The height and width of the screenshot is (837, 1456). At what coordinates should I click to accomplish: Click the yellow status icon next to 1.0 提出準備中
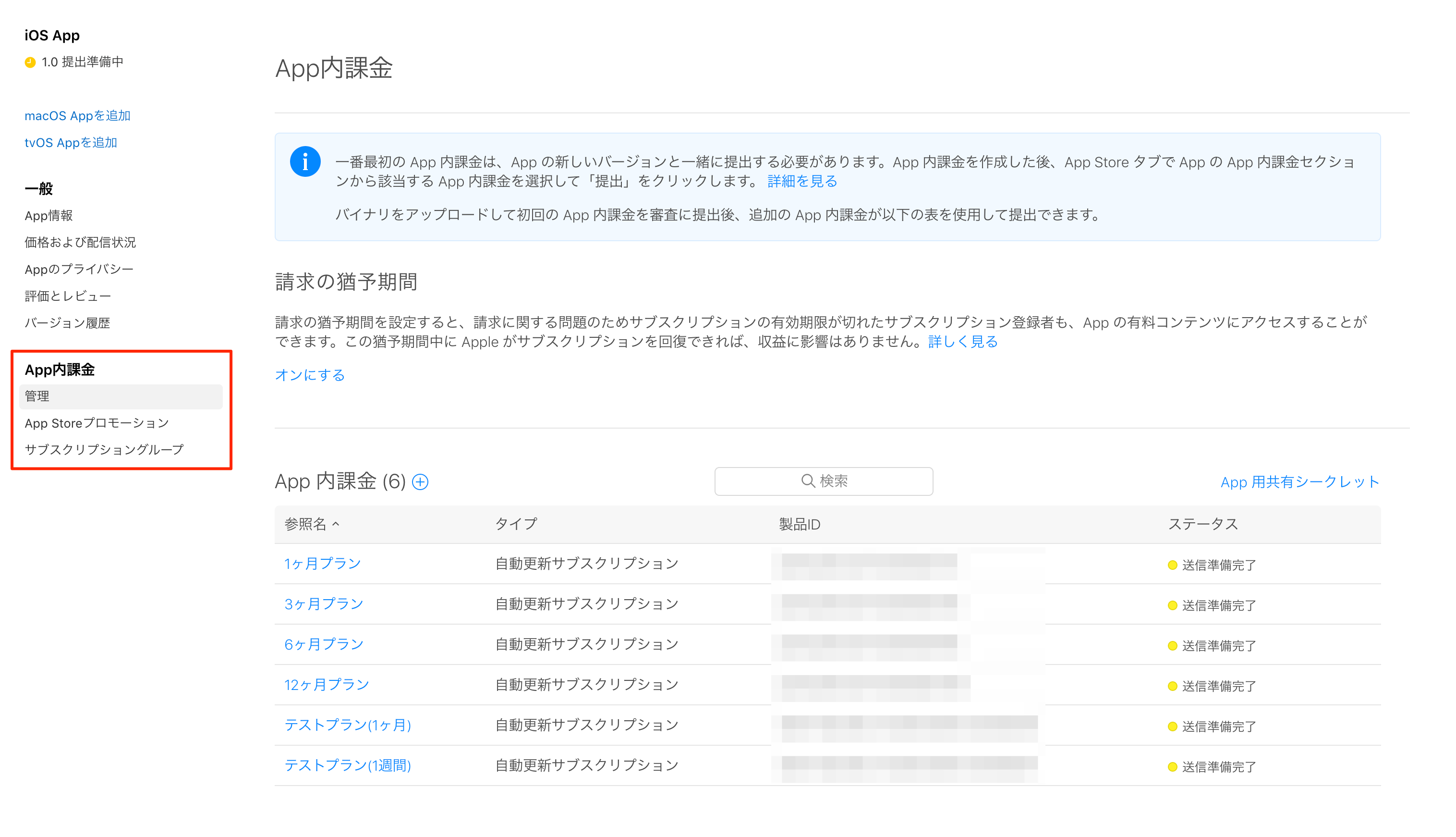pos(30,62)
